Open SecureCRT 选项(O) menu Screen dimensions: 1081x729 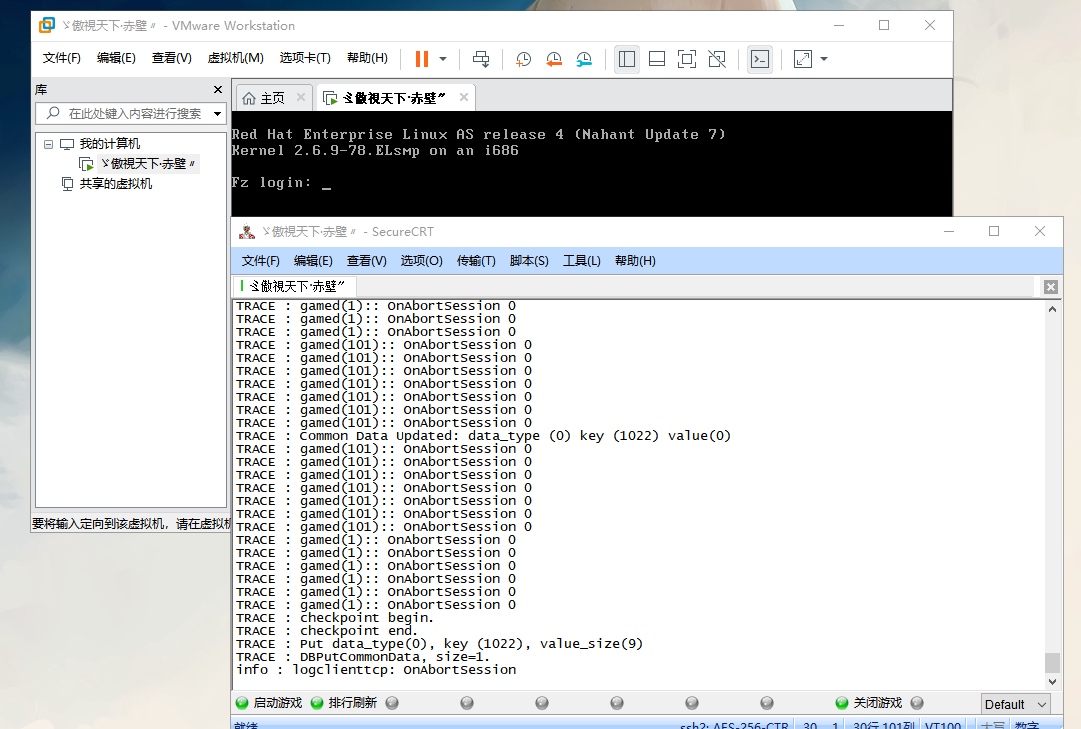[x=422, y=261]
